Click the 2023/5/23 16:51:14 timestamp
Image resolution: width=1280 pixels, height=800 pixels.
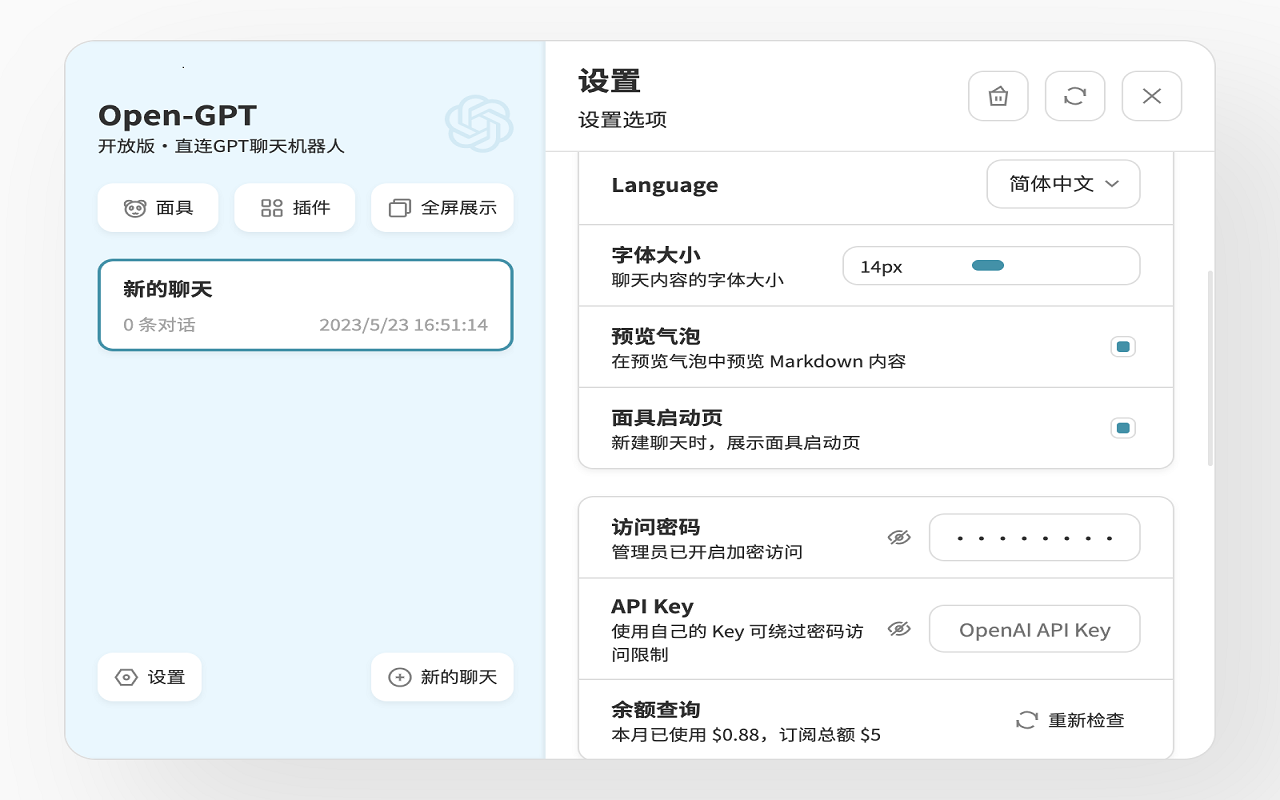pos(404,325)
